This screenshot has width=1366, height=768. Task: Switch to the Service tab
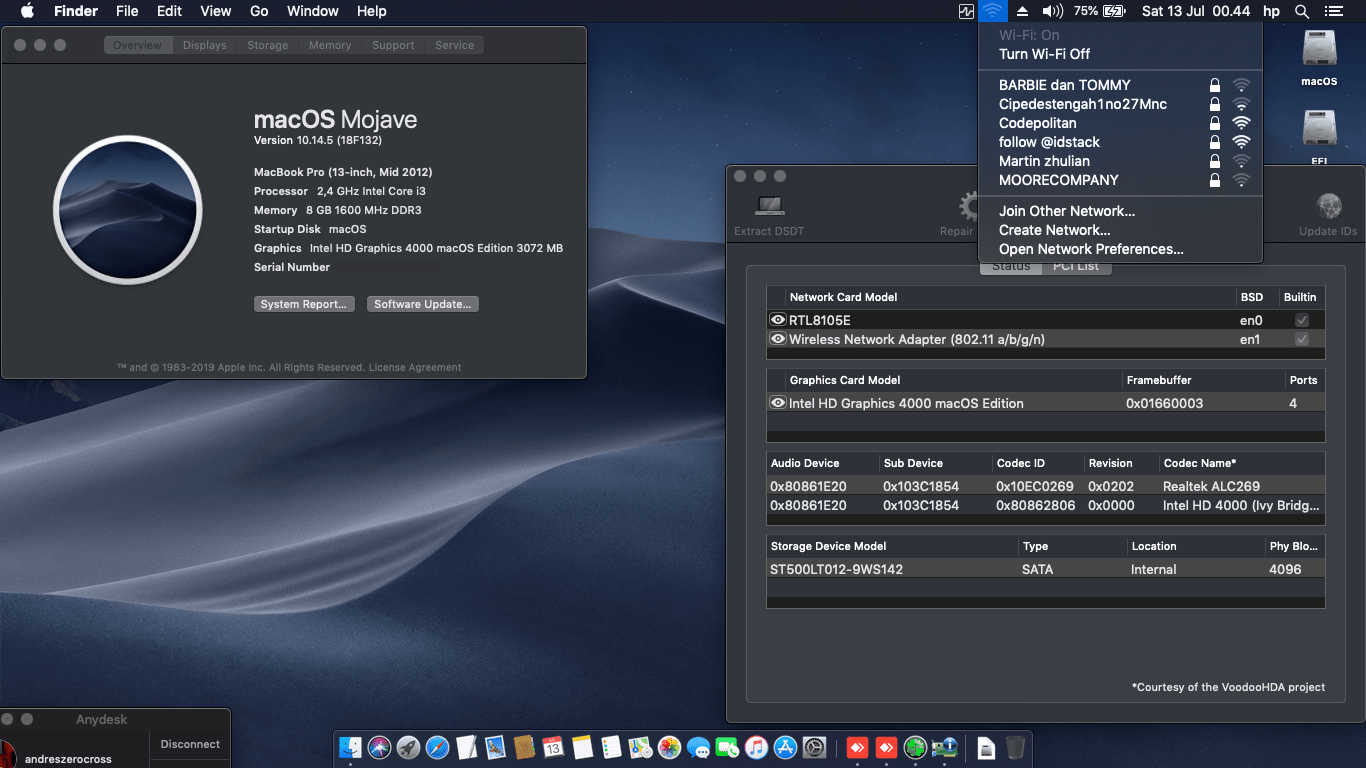[455, 45]
